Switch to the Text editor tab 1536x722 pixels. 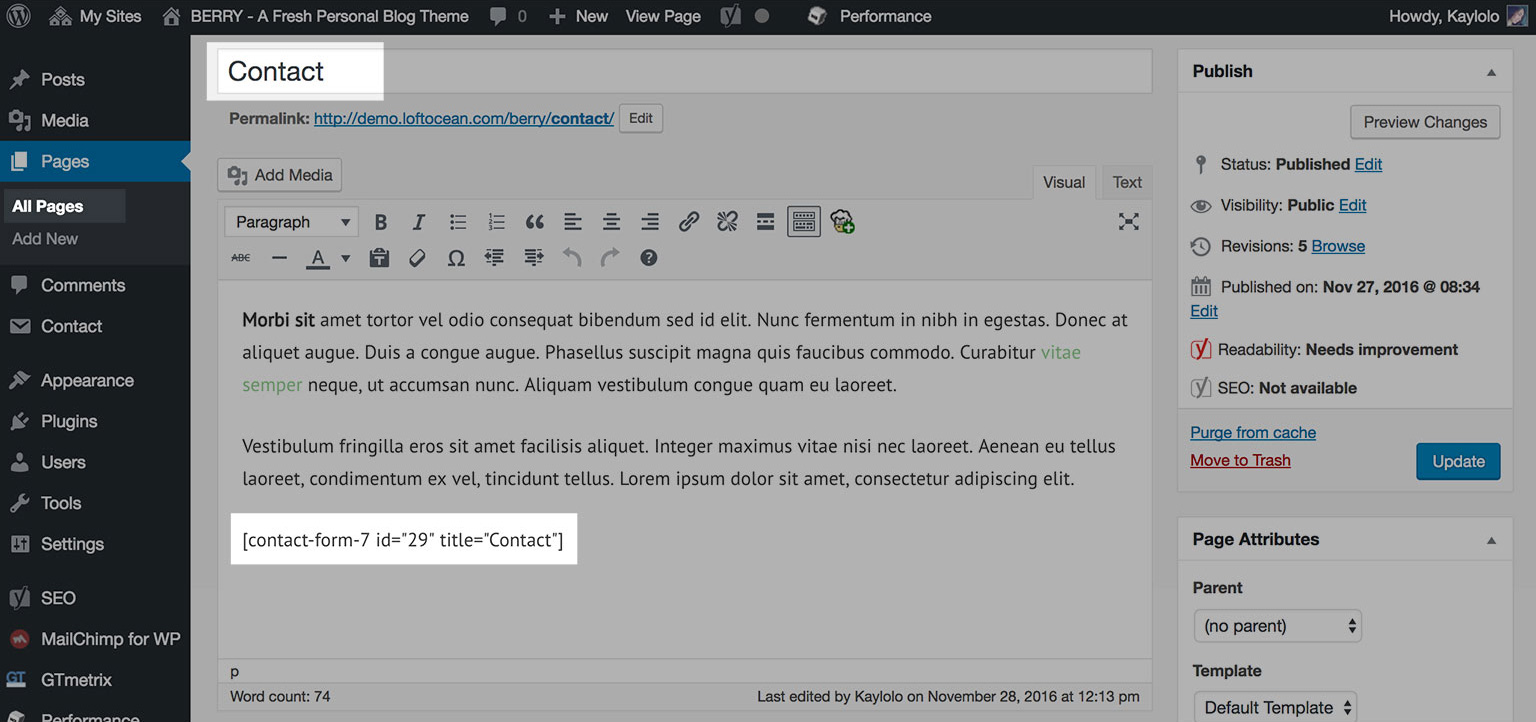(1126, 182)
